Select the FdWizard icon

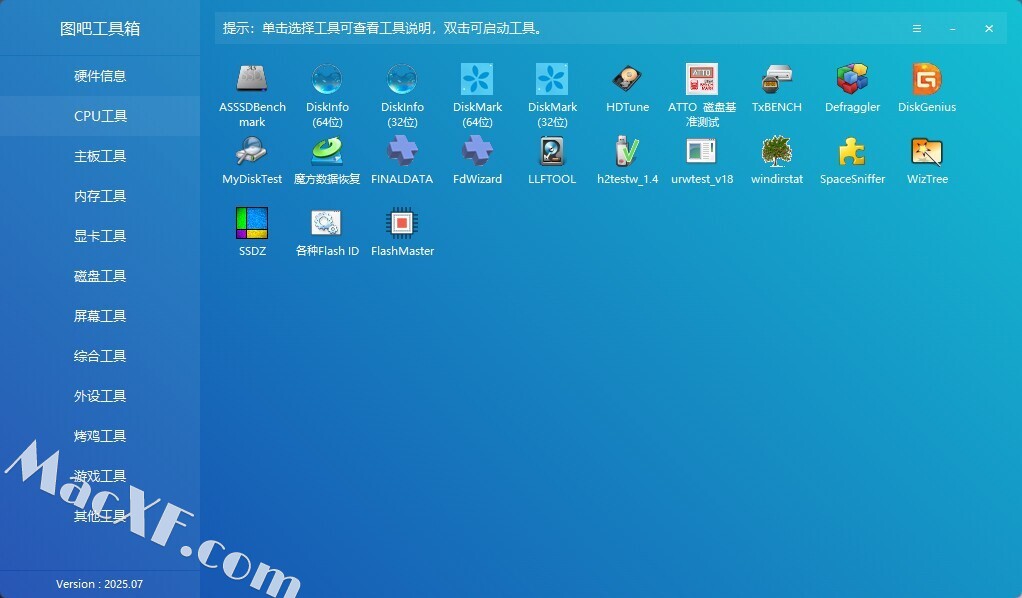click(477, 151)
